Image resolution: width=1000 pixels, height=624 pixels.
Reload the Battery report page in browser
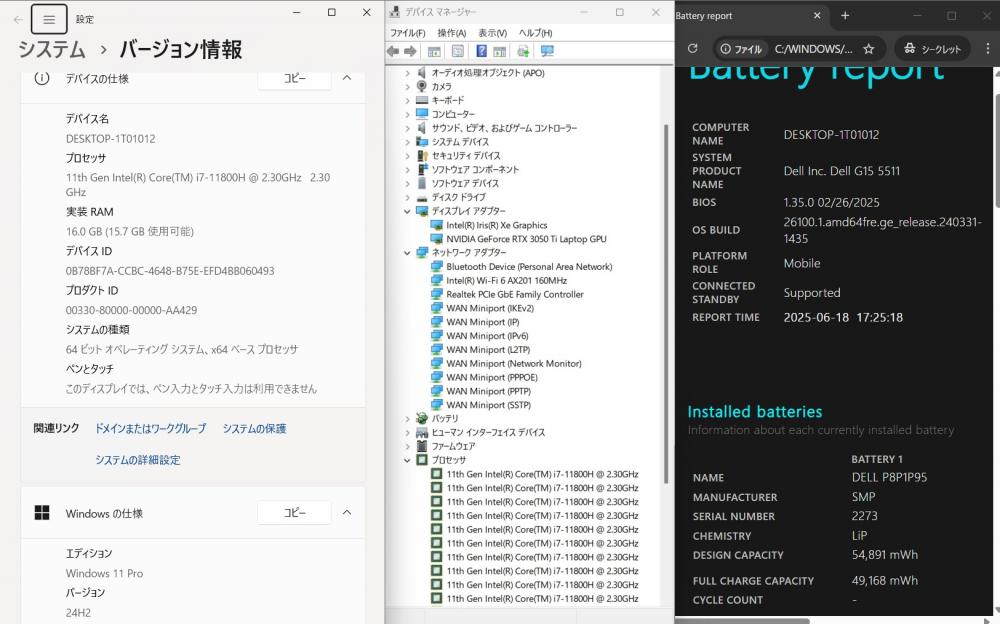[x=693, y=48]
